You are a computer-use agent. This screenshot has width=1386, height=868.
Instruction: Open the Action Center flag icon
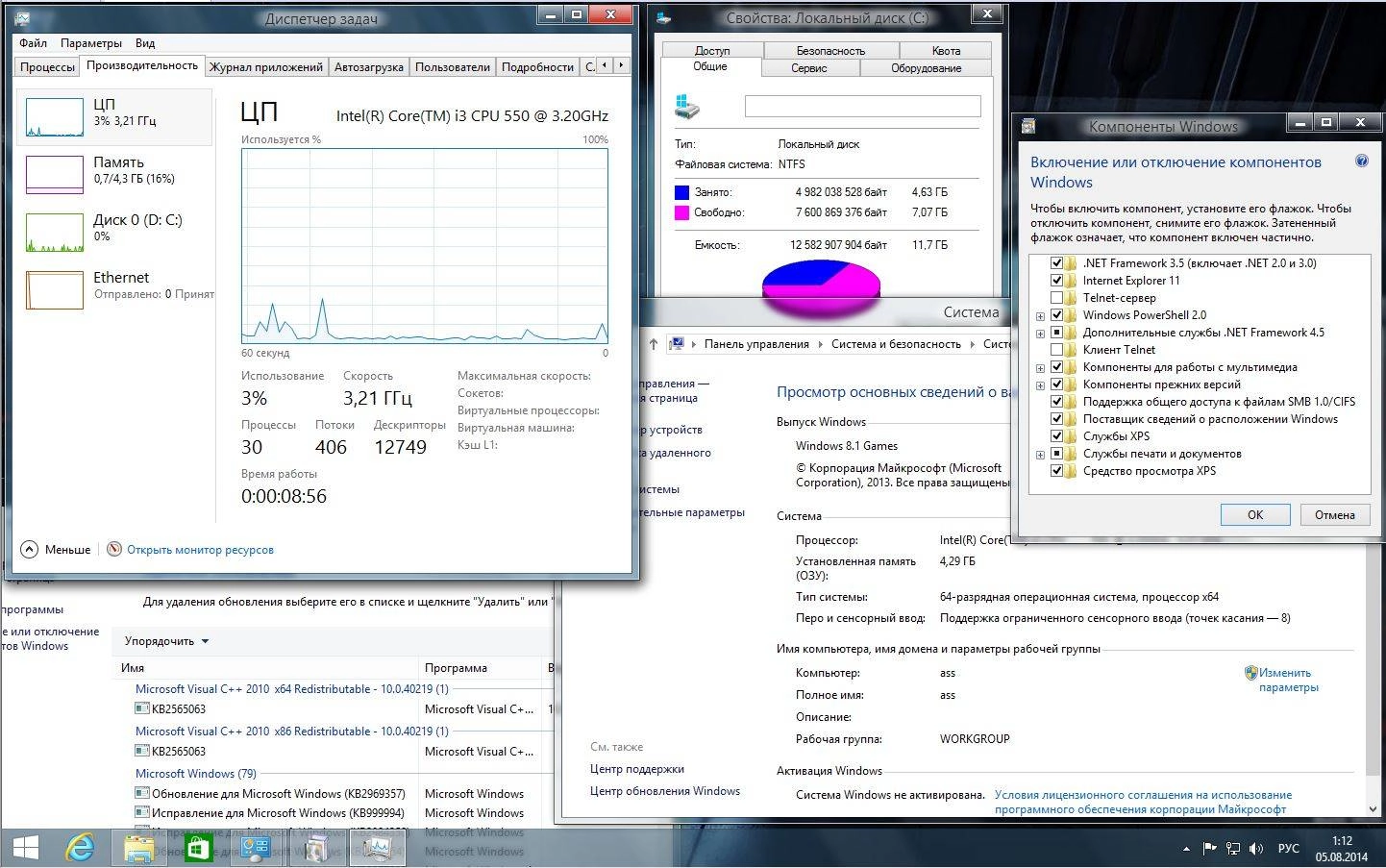[x=1209, y=849]
